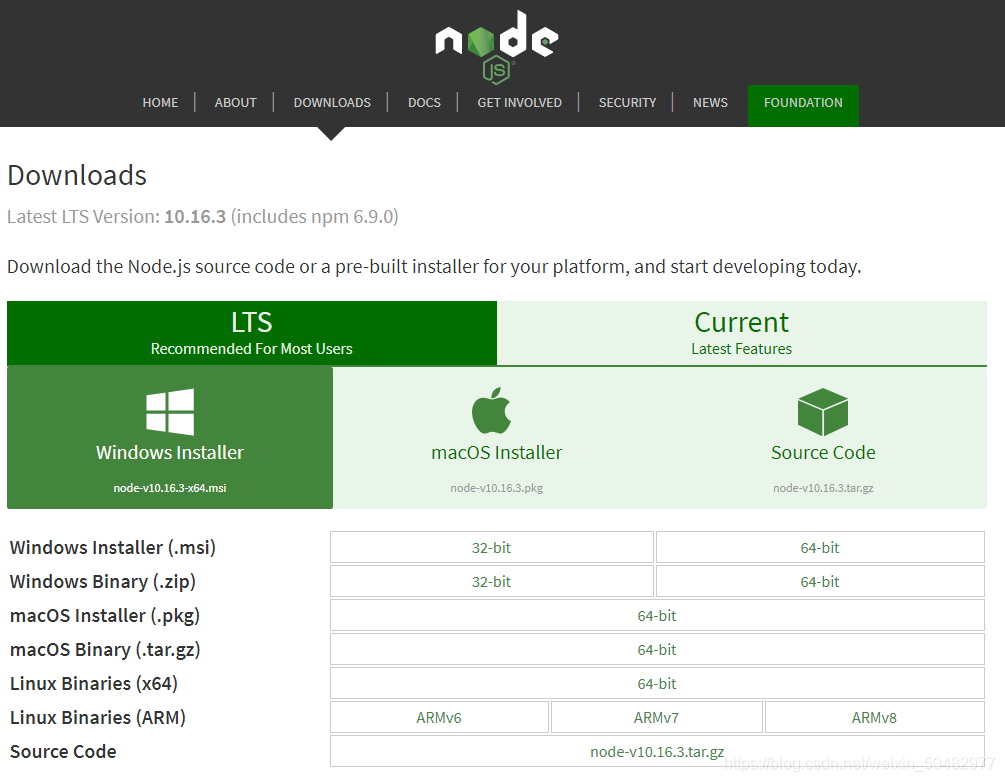Viewport: 1005px width, 782px height.
Task: Download ARMv8 Linux Binaries
Action: click(x=874, y=717)
